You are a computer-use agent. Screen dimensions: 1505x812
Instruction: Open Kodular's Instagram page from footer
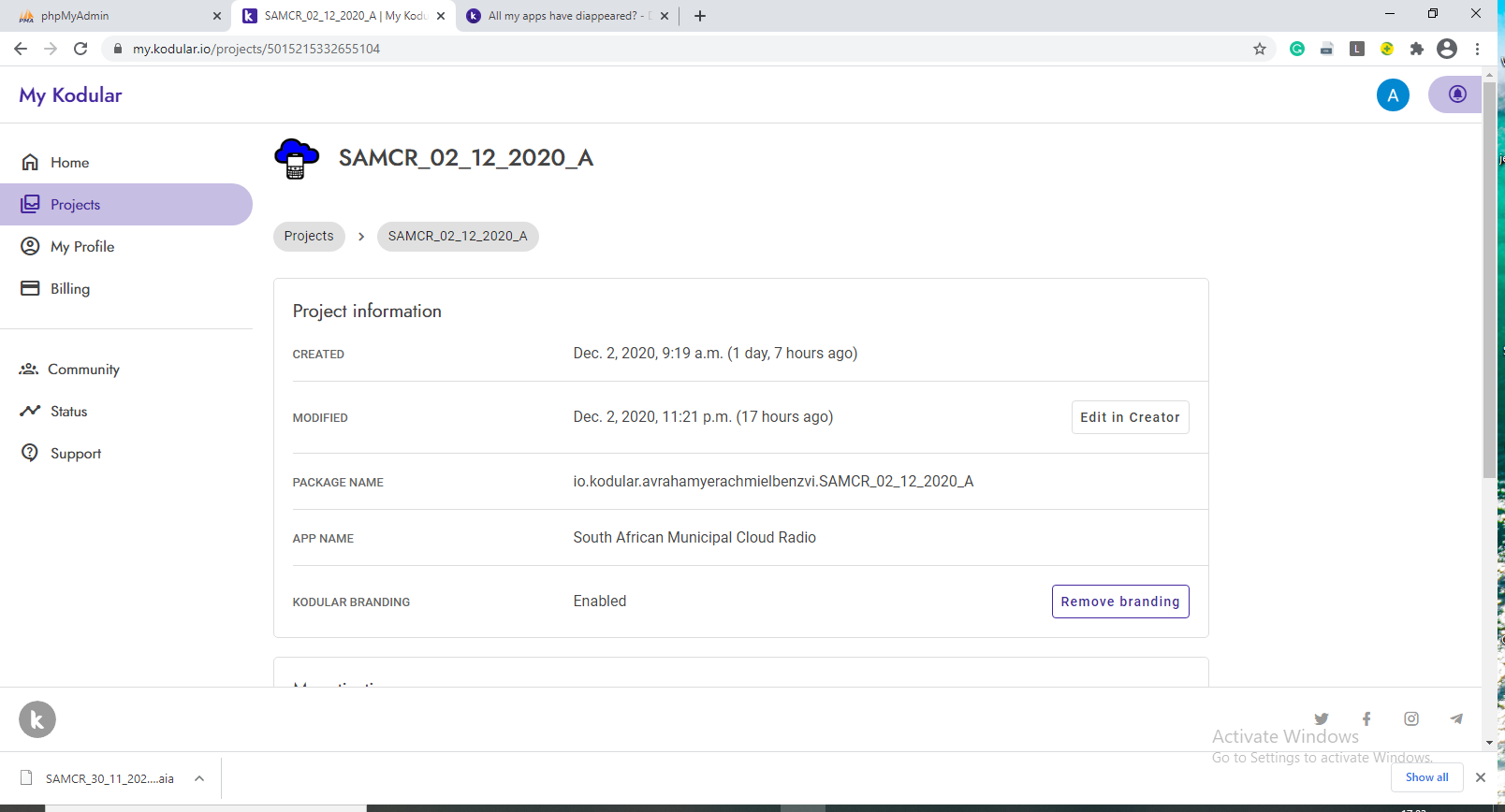coord(1411,718)
